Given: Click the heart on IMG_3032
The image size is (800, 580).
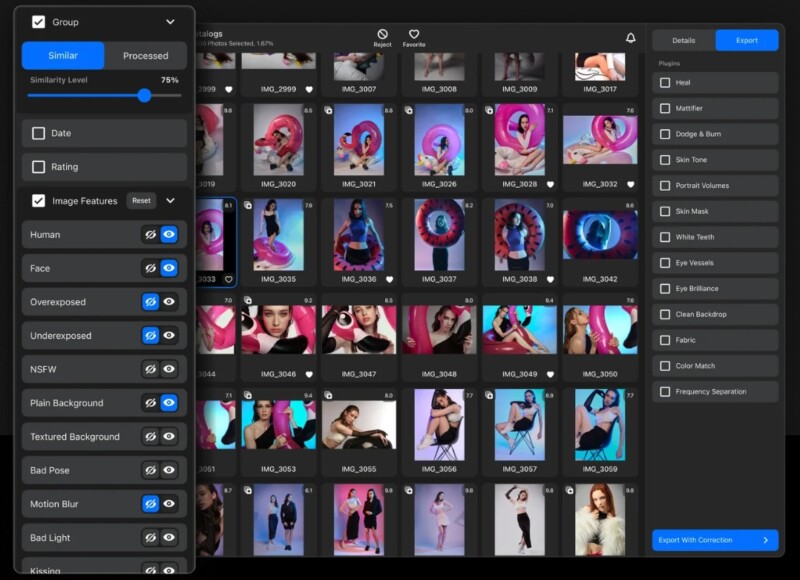Looking at the screenshot, I should [631, 184].
